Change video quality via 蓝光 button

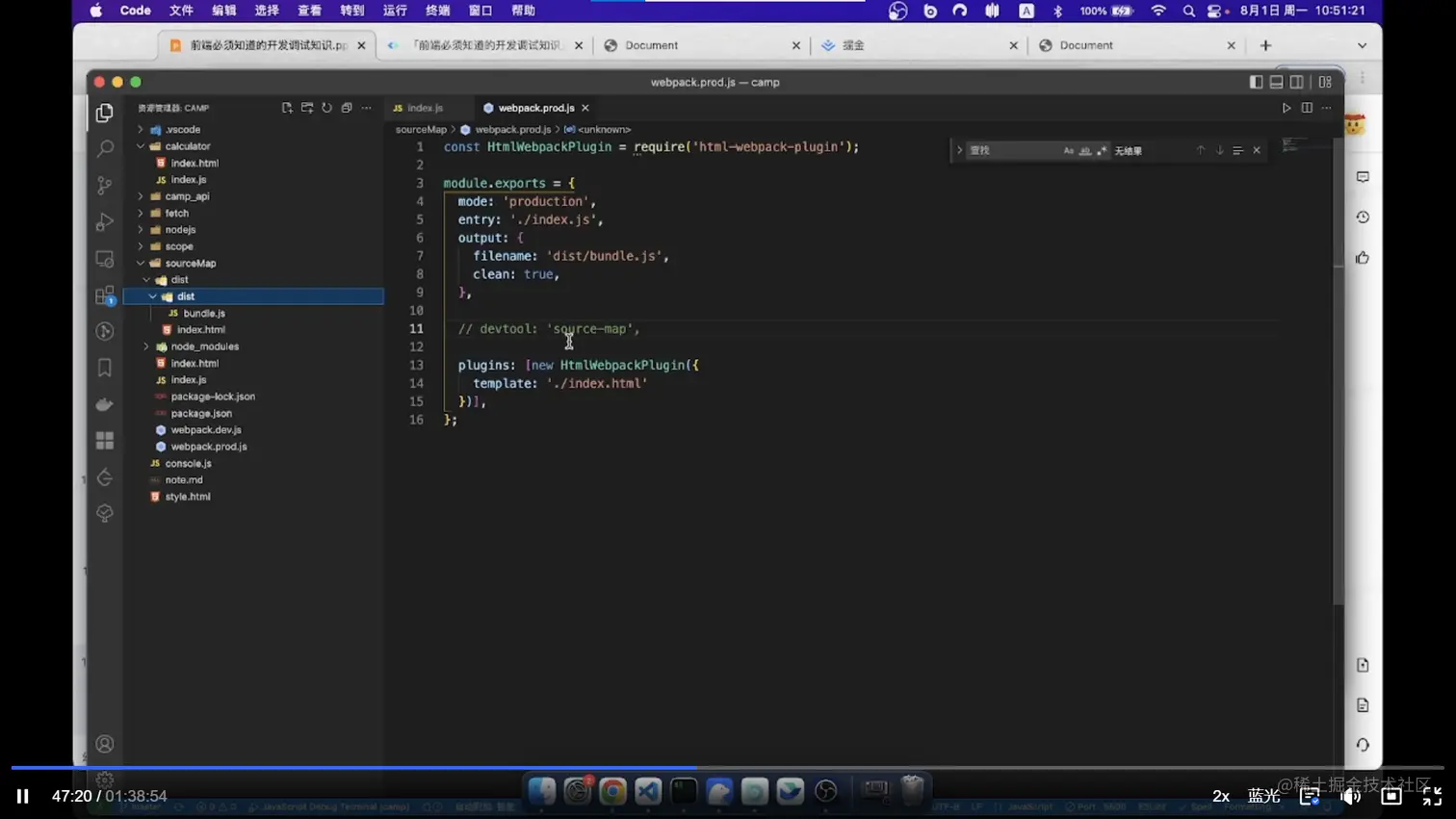pyautogui.click(x=1263, y=796)
